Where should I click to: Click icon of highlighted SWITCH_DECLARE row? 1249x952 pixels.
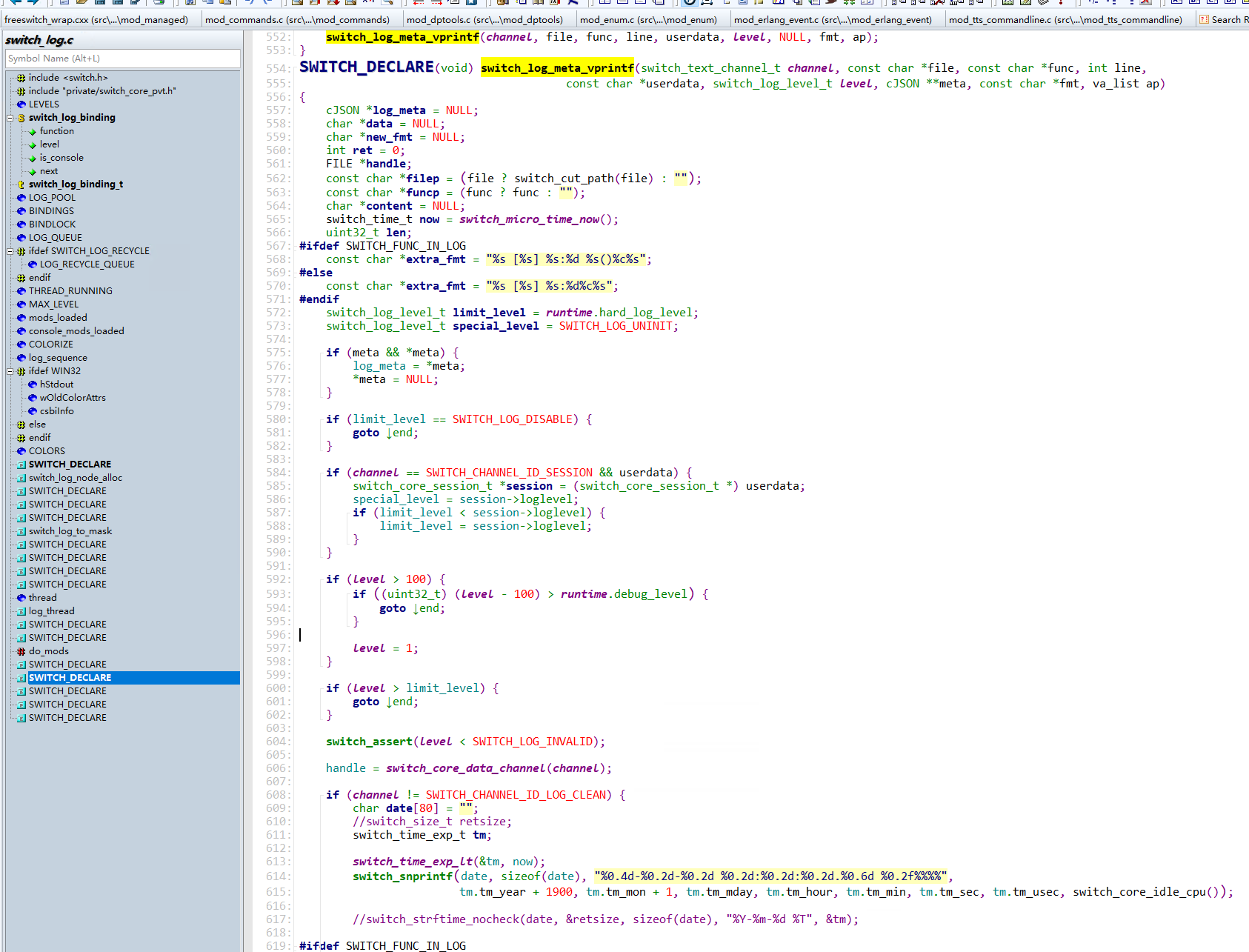21,678
